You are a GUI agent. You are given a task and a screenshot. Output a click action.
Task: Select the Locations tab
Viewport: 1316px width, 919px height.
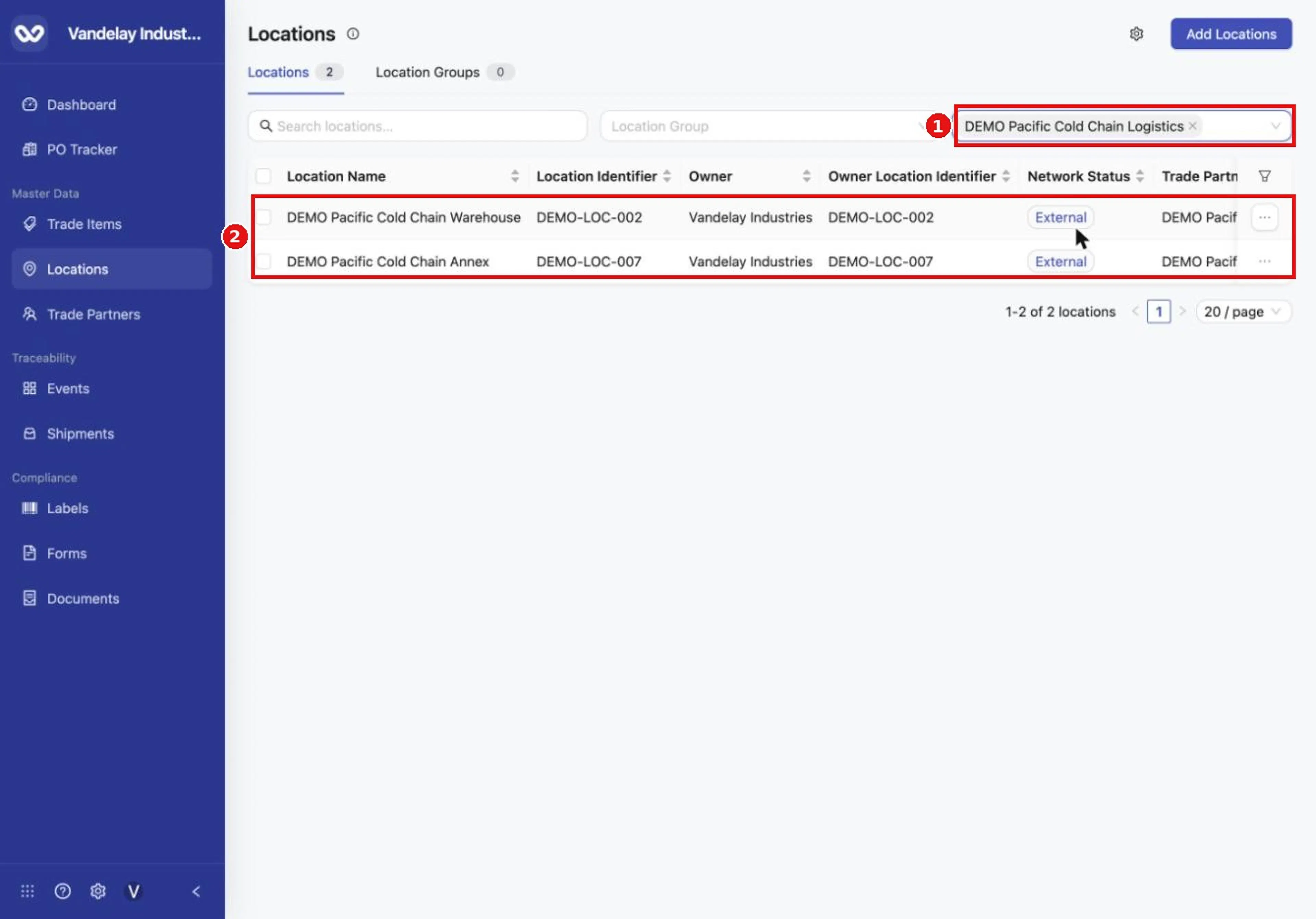click(x=296, y=72)
